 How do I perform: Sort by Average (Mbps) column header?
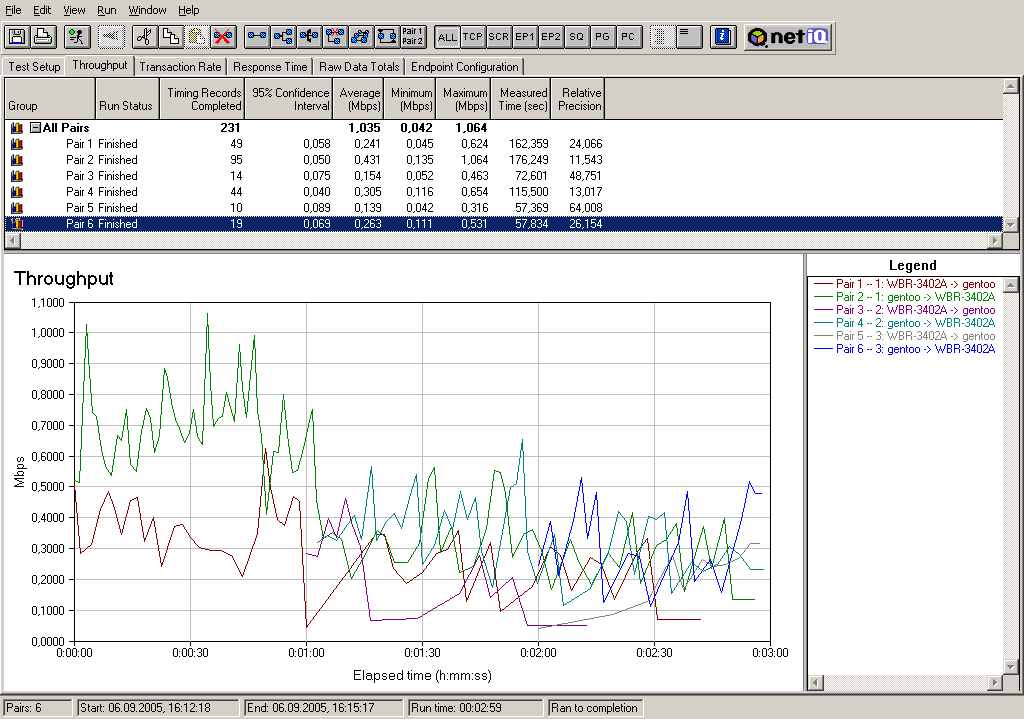360,99
